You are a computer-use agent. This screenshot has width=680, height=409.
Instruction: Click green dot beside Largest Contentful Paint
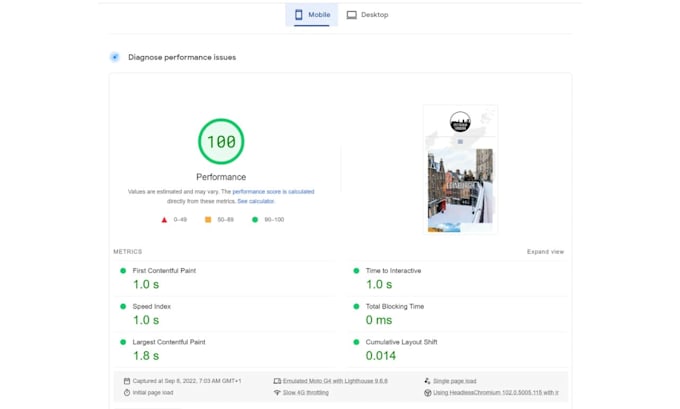tap(123, 342)
